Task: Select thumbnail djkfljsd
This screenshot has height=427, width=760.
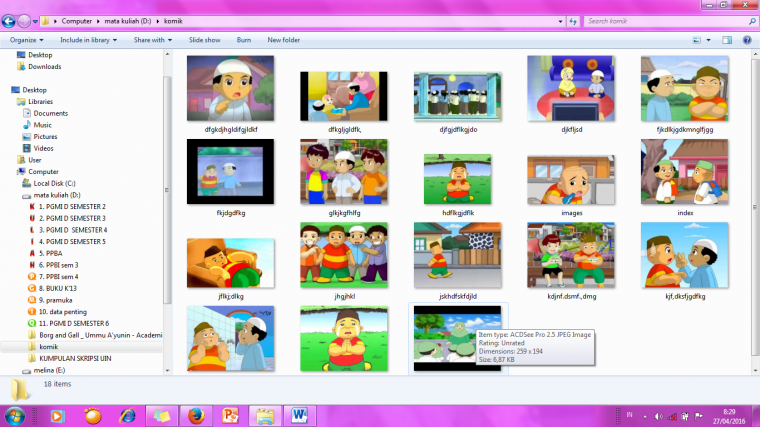Action: 571,88
